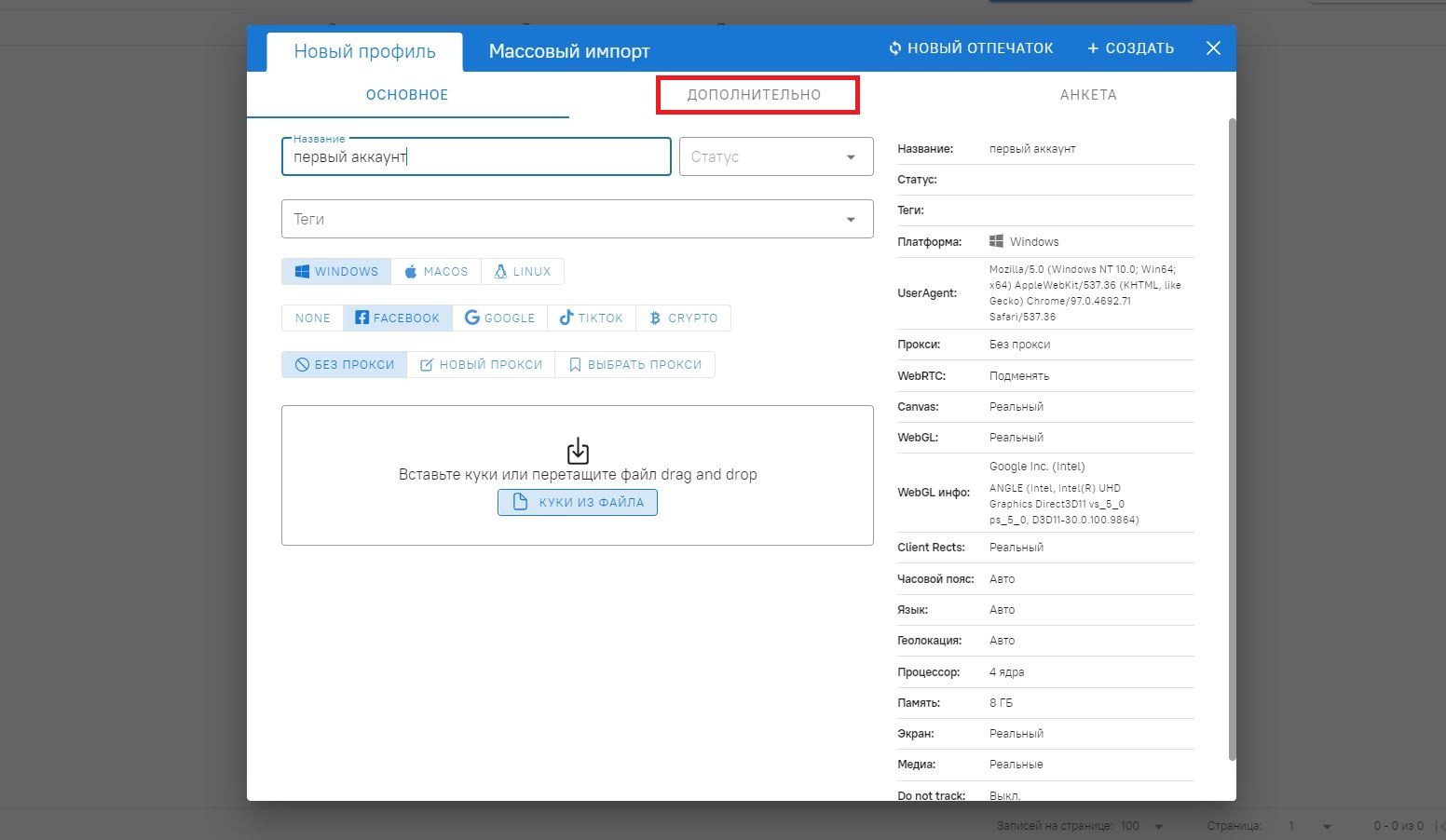This screenshot has height=840, width=1446.
Task: Open the Страница number dropdown
Action: coord(1309,826)
